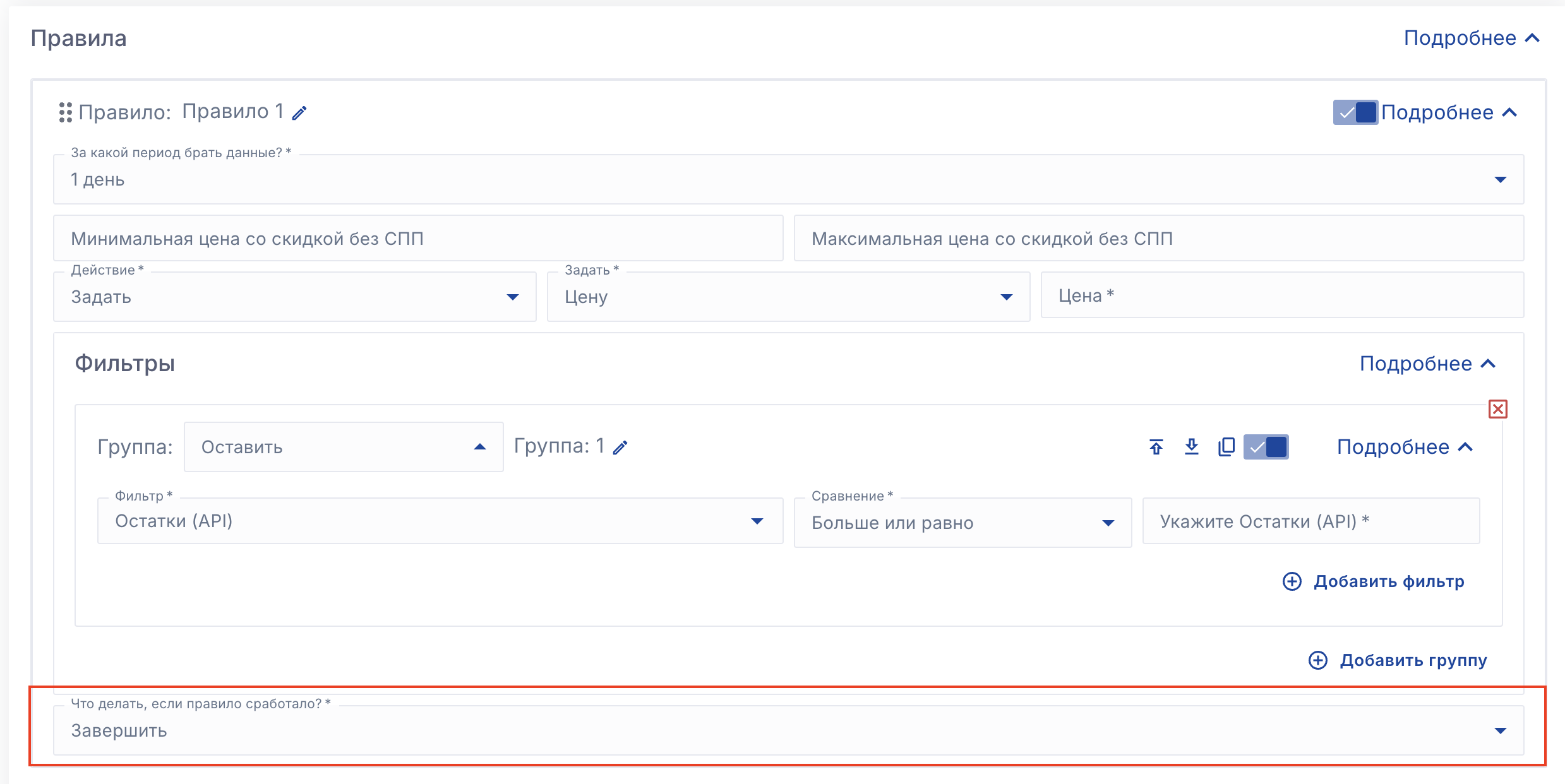Open the Фильтр dropdown Остатки (API)
The height and width of the screenshot is (784, 1565).
pyautogui.click(x=440, y=521)
